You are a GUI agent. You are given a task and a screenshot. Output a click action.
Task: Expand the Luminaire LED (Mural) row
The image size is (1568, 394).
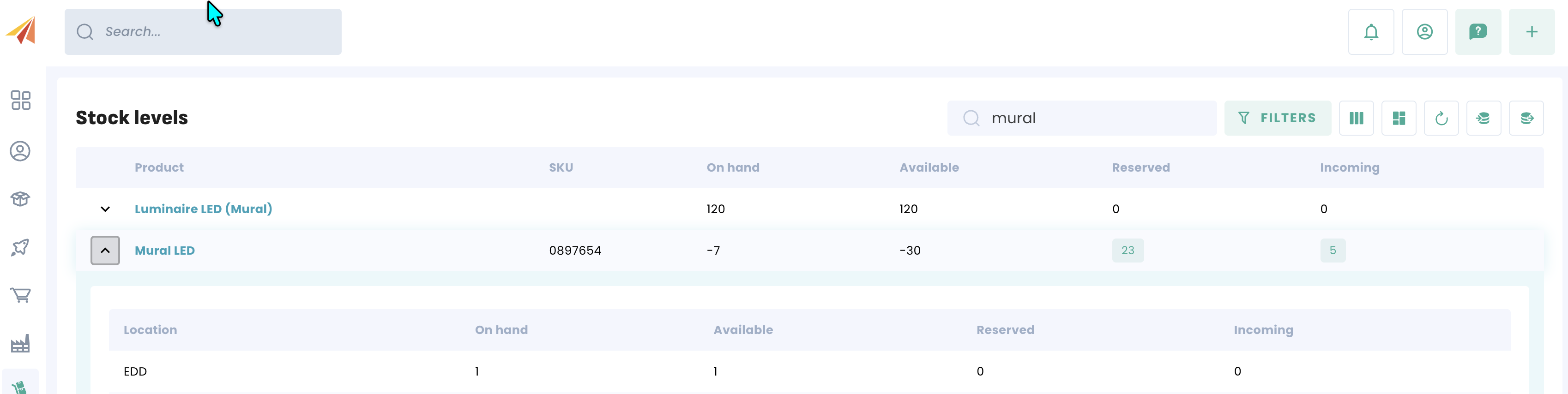point(105,209)
